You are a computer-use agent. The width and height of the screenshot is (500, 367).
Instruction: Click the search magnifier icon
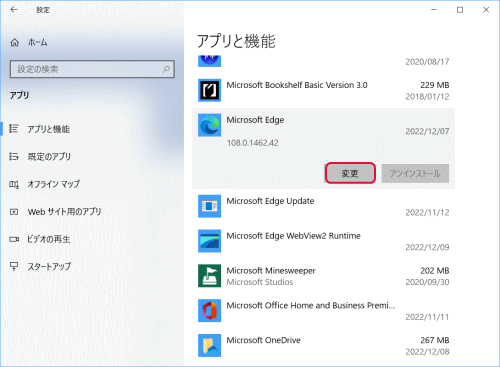166,69
